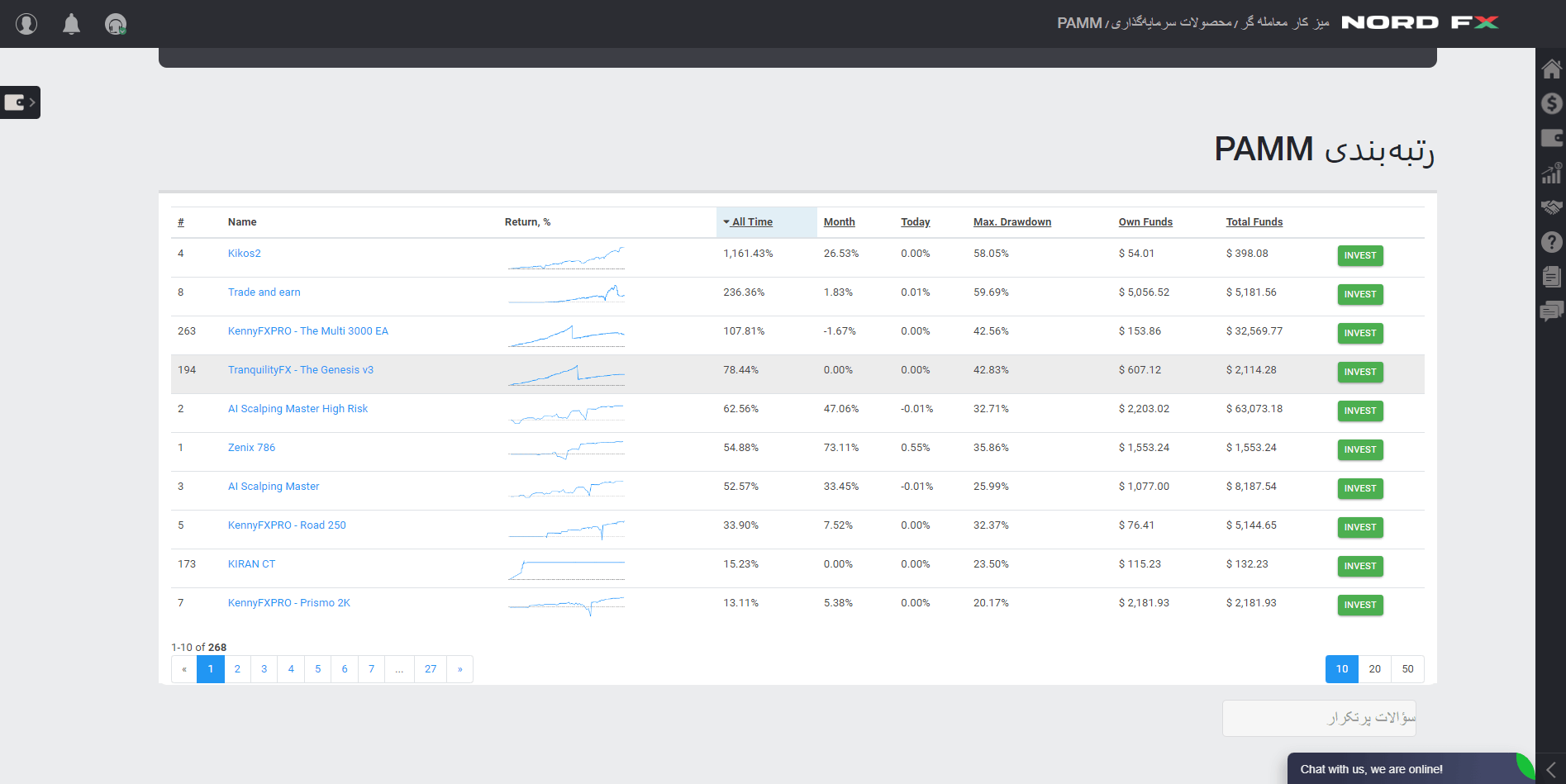This screenshot has height=784, width=1566.
Task: Sort by Total Funds header
Action: coord(1254,222)
